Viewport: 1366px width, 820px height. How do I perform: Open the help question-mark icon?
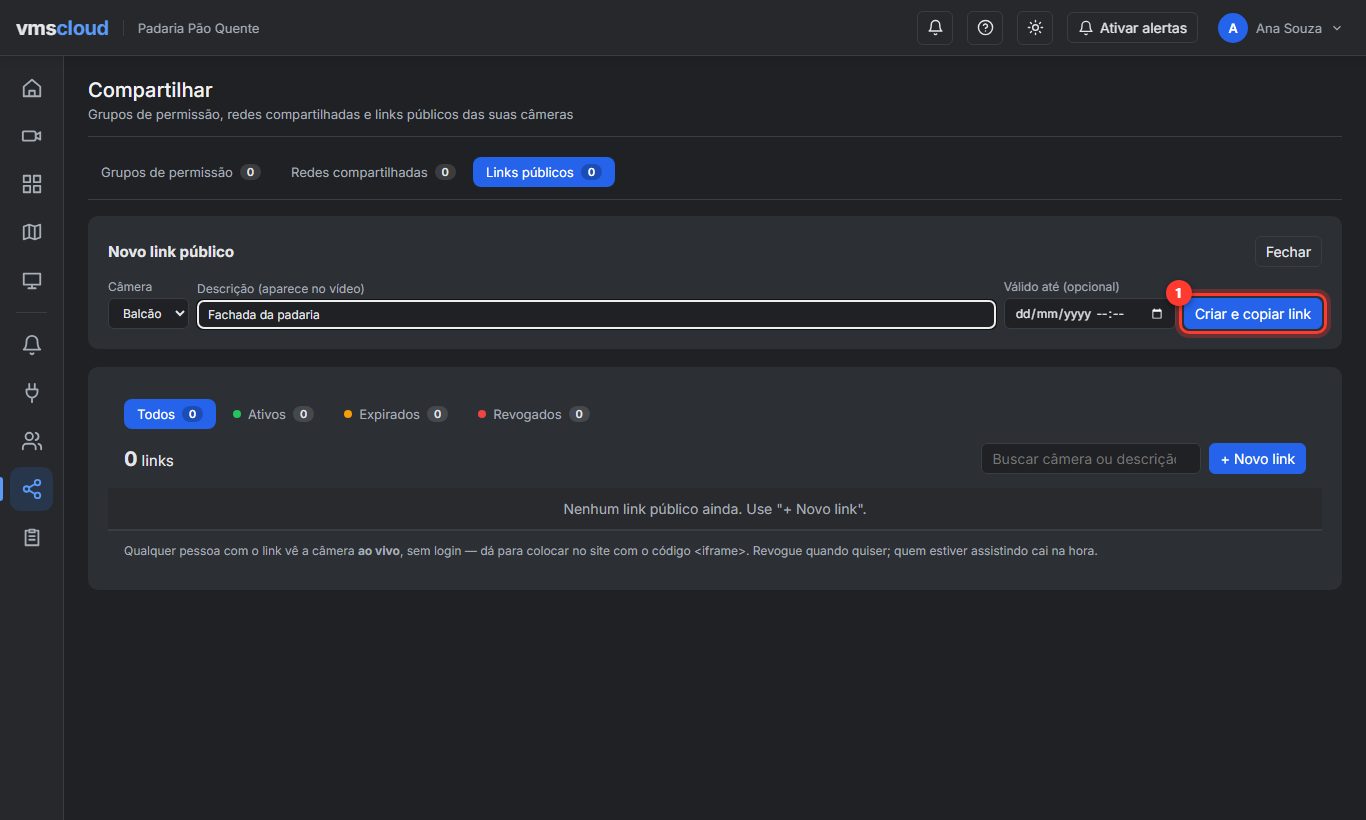985,28
